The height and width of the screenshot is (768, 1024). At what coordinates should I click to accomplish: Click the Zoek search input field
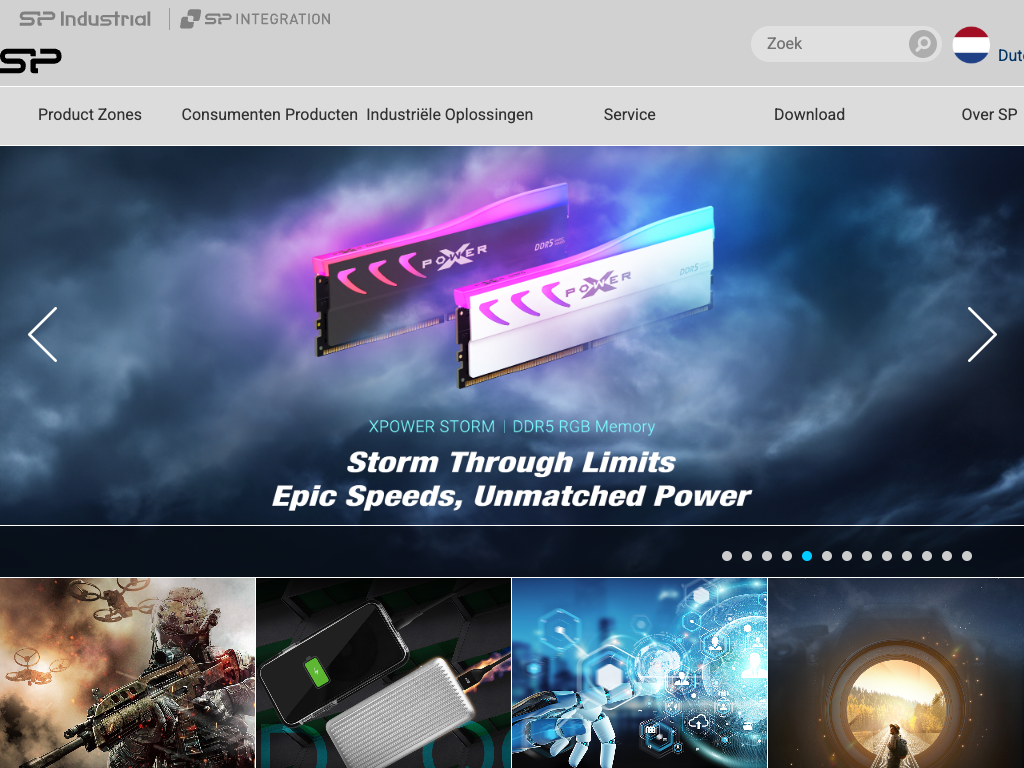(x=832, y=44)
